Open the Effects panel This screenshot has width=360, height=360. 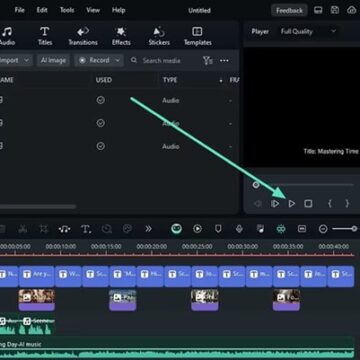pos(121,36)
